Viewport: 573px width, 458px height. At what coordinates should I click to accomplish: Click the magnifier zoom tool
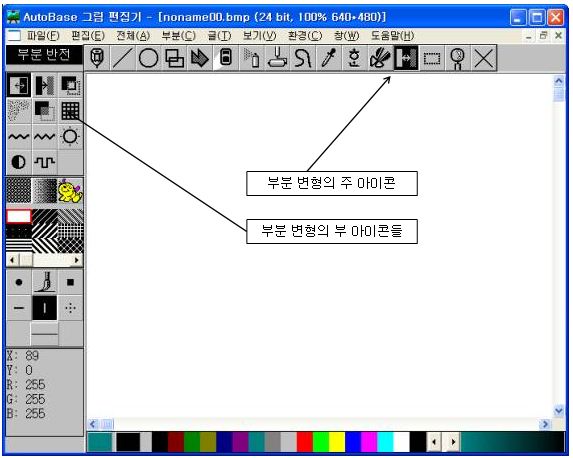pos(458,58)
